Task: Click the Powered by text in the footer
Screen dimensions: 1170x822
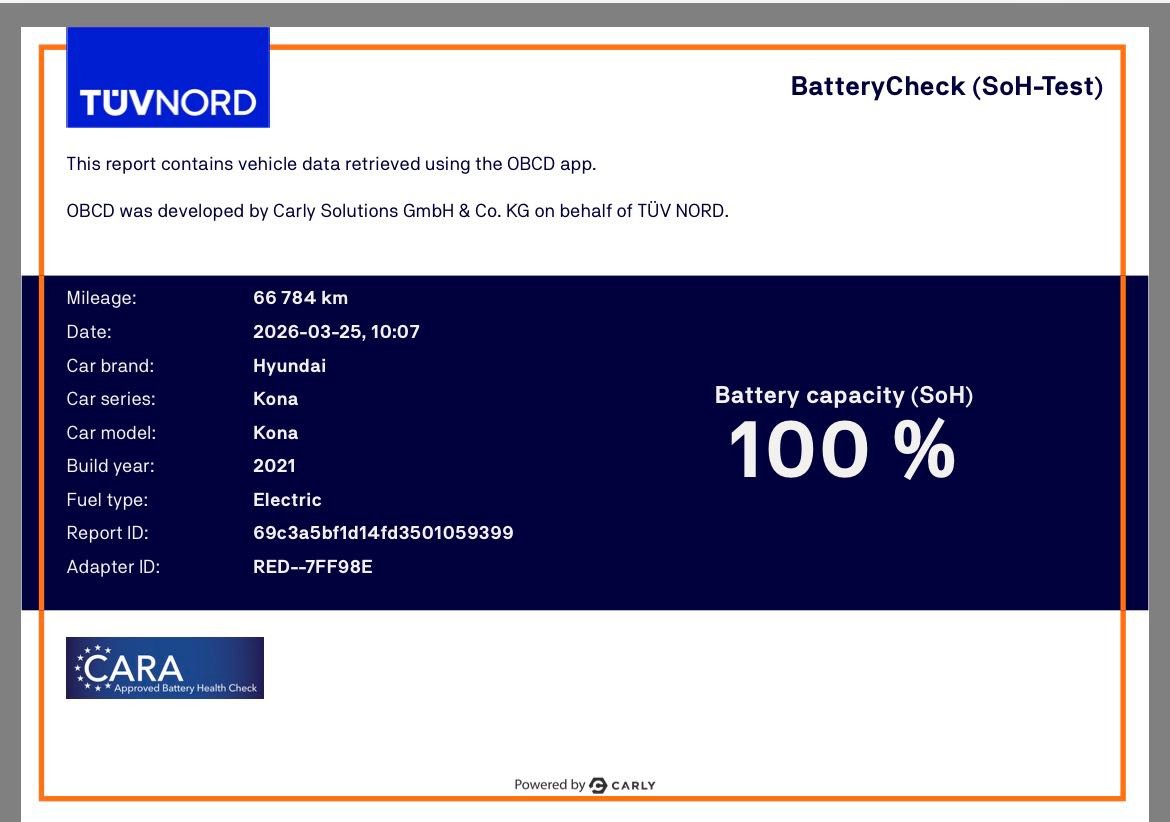Action: [549, 785]
